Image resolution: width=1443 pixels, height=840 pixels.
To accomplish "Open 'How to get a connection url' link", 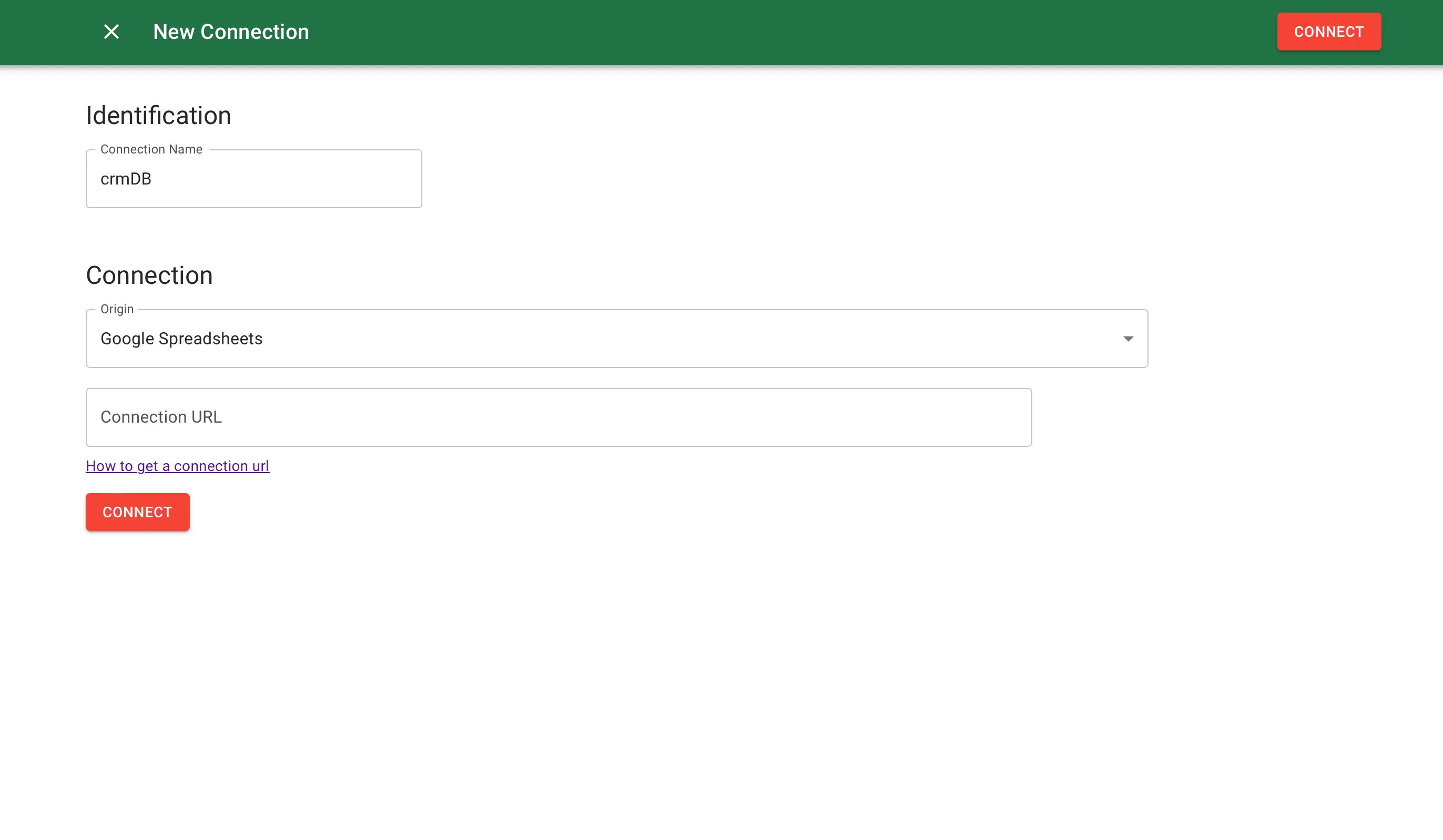I will 177,466.
